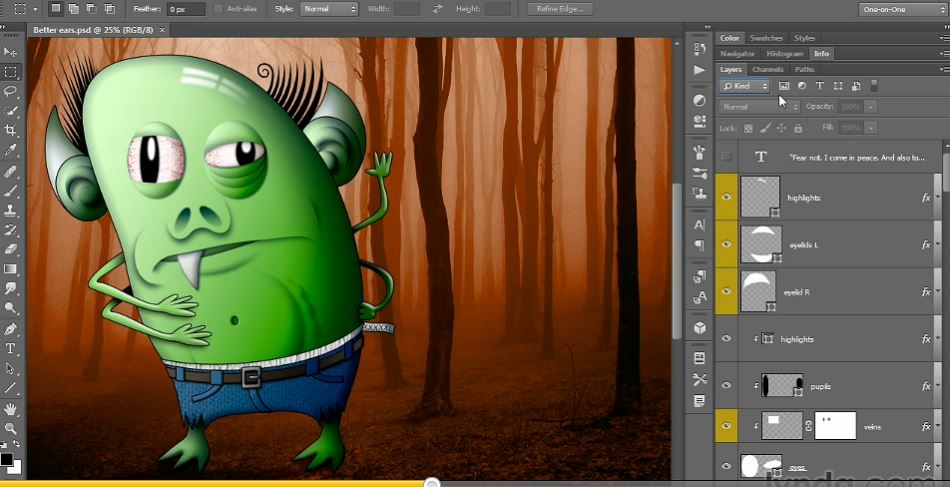950x487 pixels.
Task: Select the Rectangular Marquee tool in the toolbox
Action: click(10, 72)
